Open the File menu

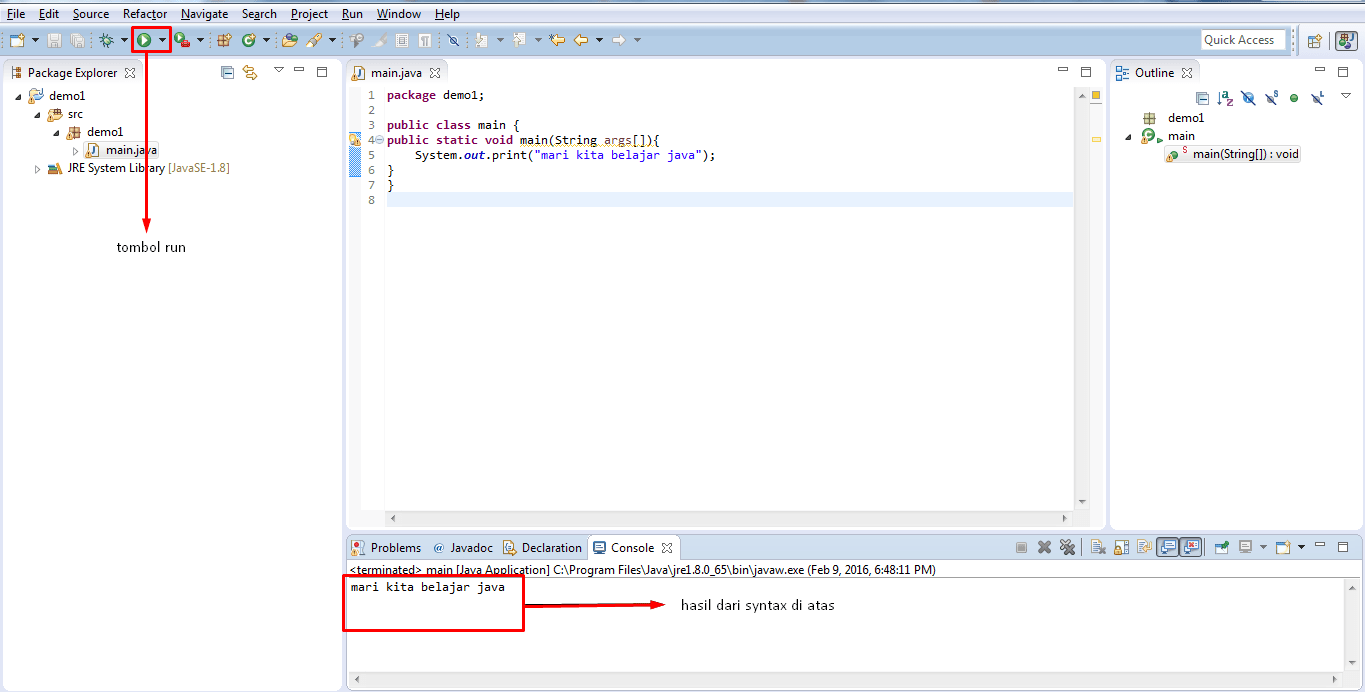(16, 14)
